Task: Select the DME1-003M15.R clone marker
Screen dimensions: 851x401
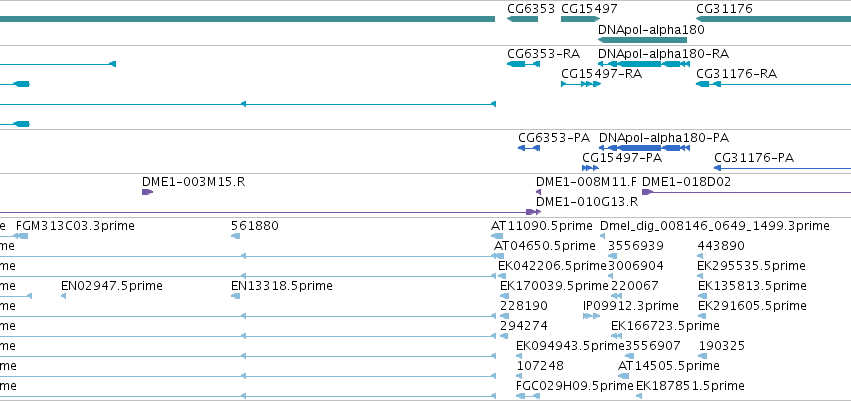Action: [x=148, y=192]
